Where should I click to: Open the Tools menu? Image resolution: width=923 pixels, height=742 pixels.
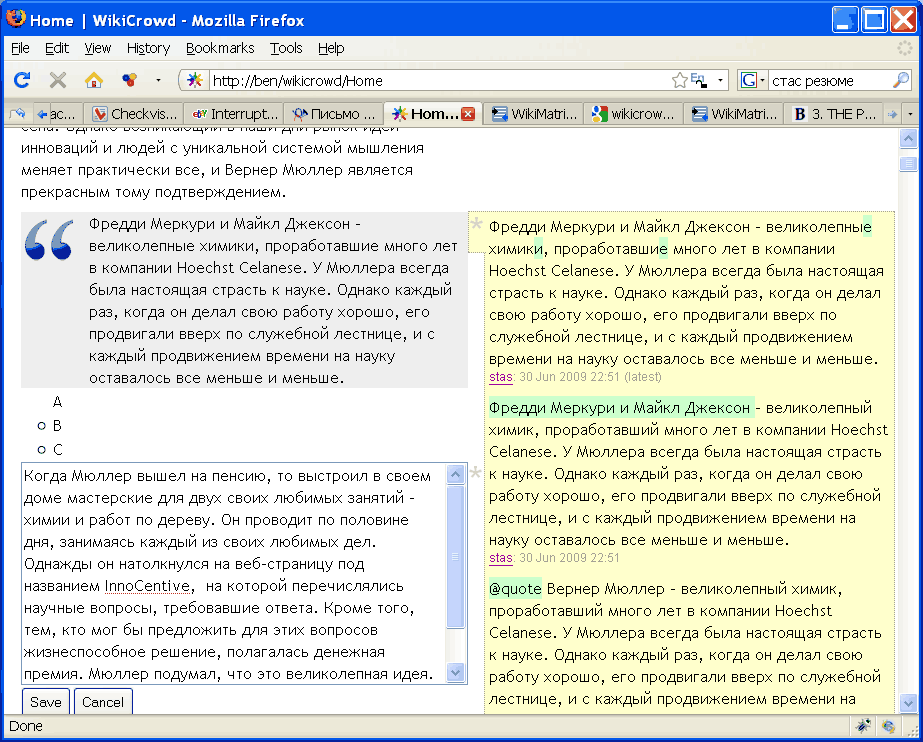286,48
